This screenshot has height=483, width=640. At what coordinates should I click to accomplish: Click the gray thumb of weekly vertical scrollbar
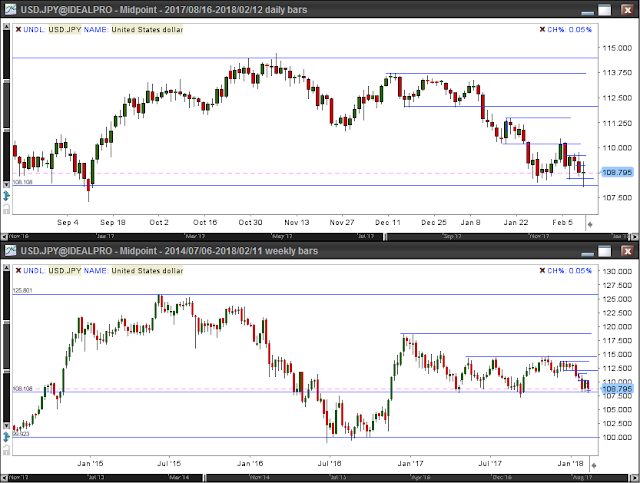pos(6,346)
